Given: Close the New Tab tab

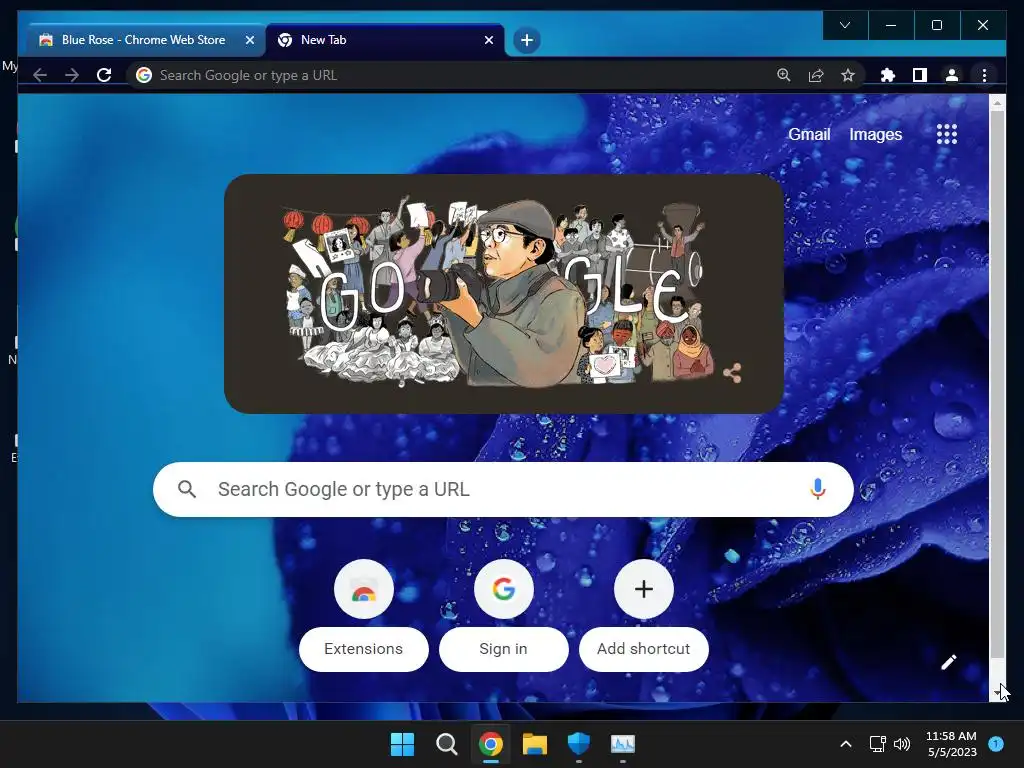Looking at the screenshot, I should 488,40.
